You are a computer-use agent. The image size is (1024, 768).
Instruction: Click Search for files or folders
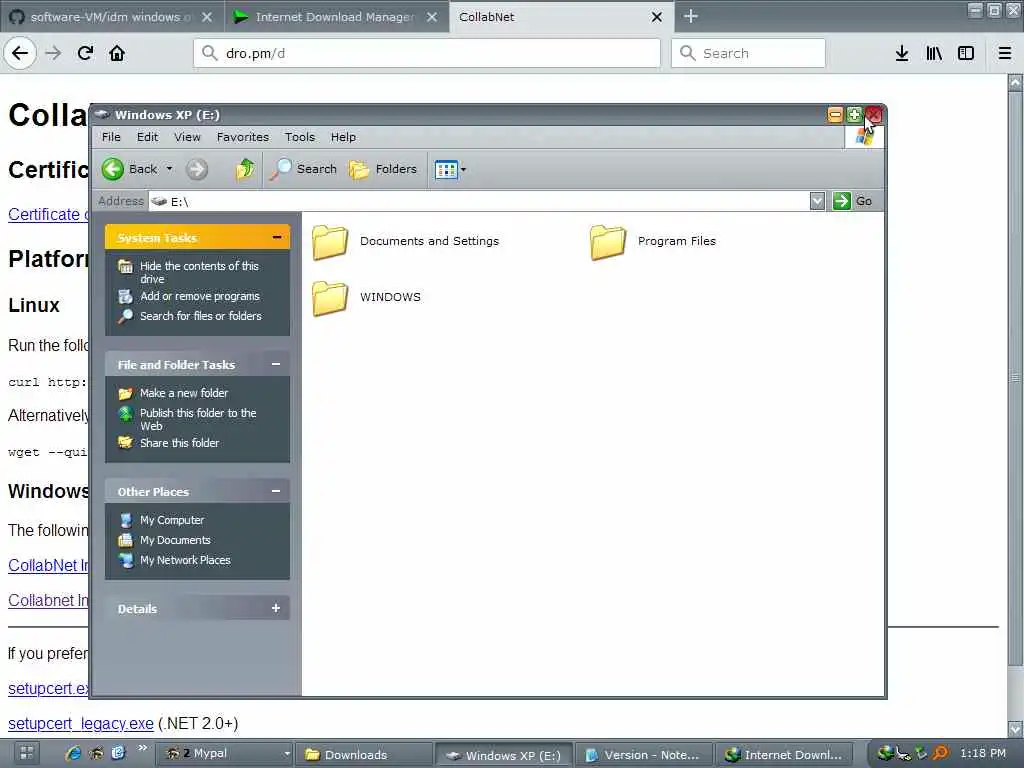[200, 315]
